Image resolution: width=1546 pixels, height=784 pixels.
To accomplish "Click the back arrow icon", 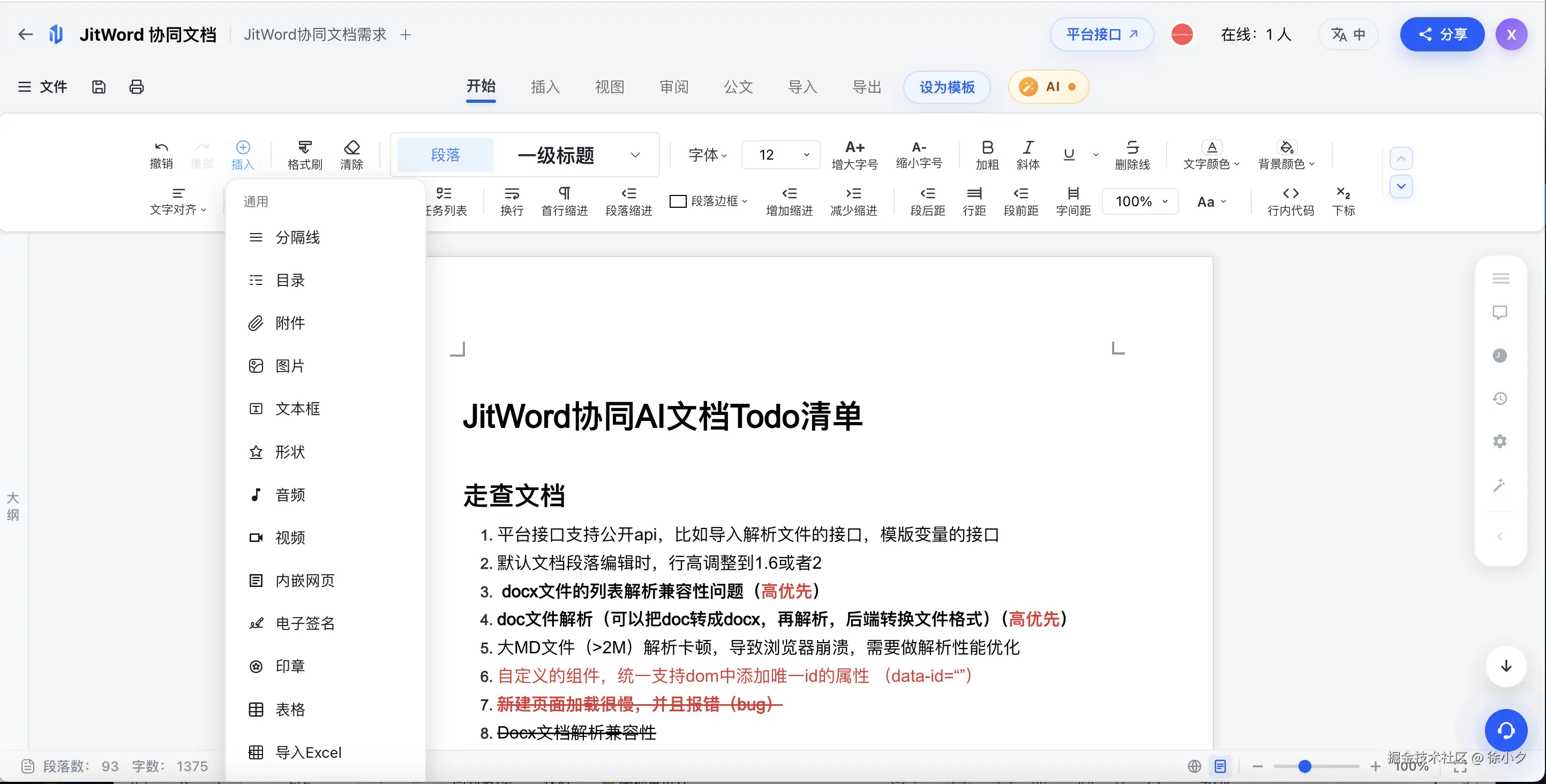I will coord(25,34).
